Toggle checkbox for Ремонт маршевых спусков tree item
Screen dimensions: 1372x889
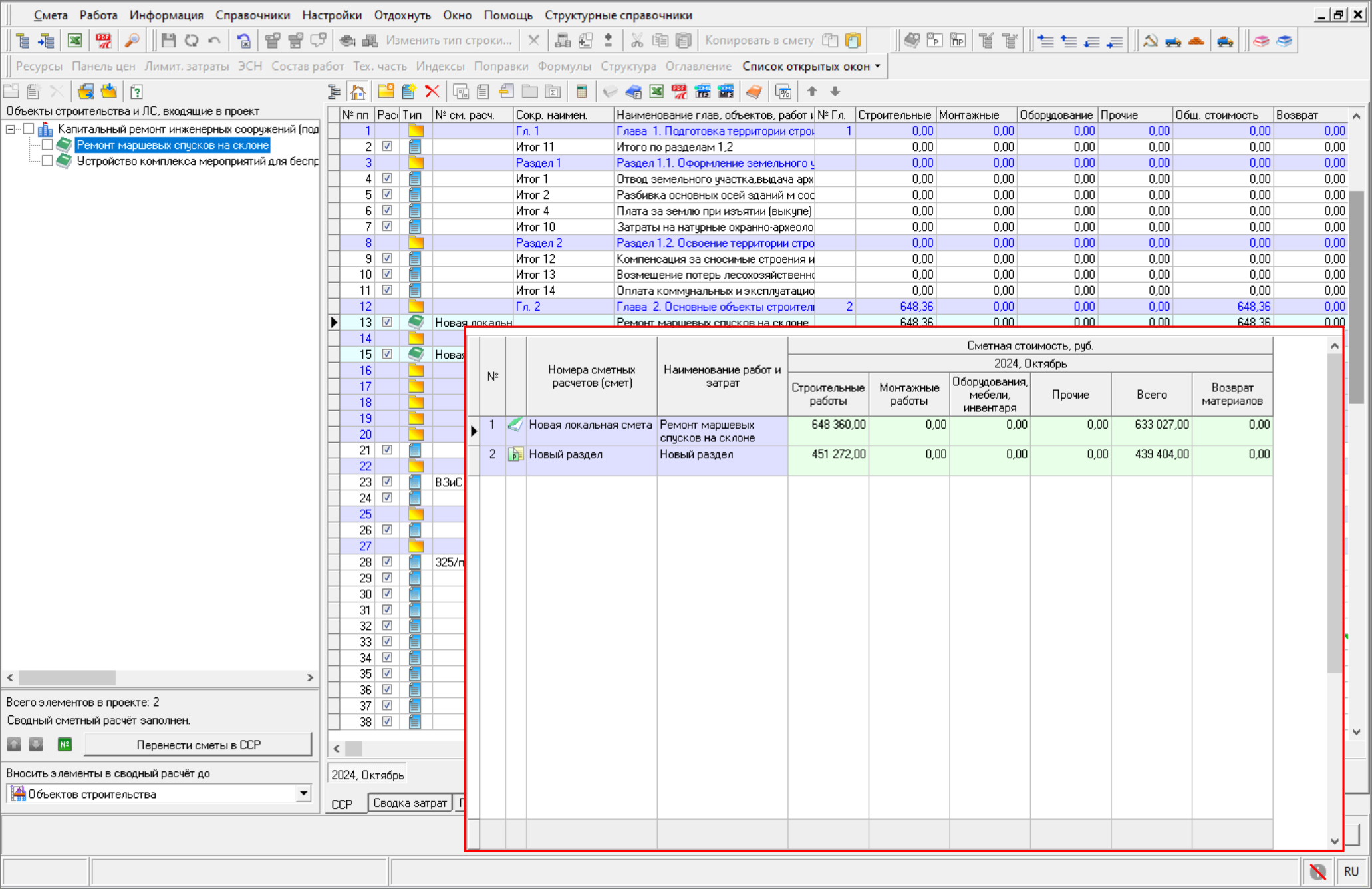point(47,145)
